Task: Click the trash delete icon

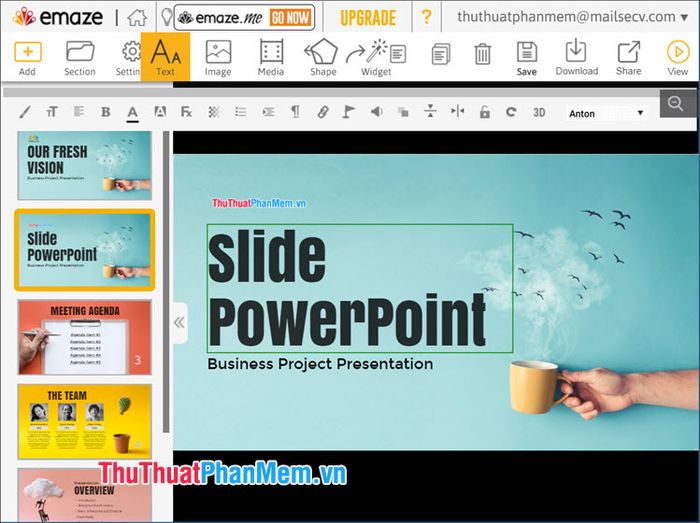Action: pyautogui.click(x=482, y=54)
